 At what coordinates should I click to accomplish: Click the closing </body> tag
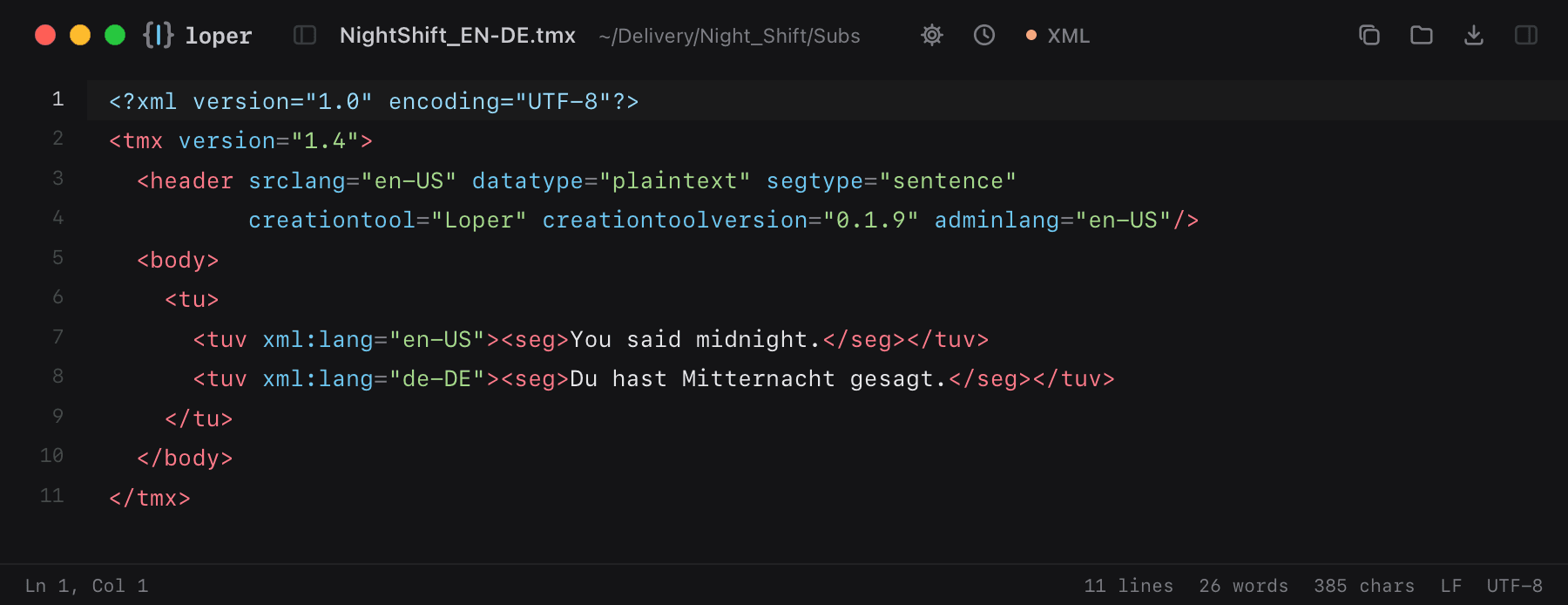coord(185,458)
